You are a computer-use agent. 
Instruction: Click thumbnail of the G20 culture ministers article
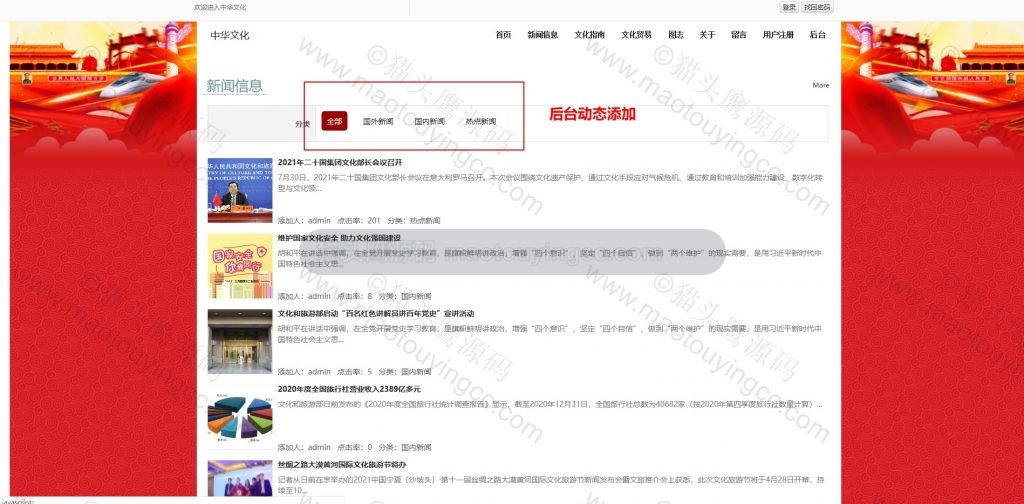point(240,190)
